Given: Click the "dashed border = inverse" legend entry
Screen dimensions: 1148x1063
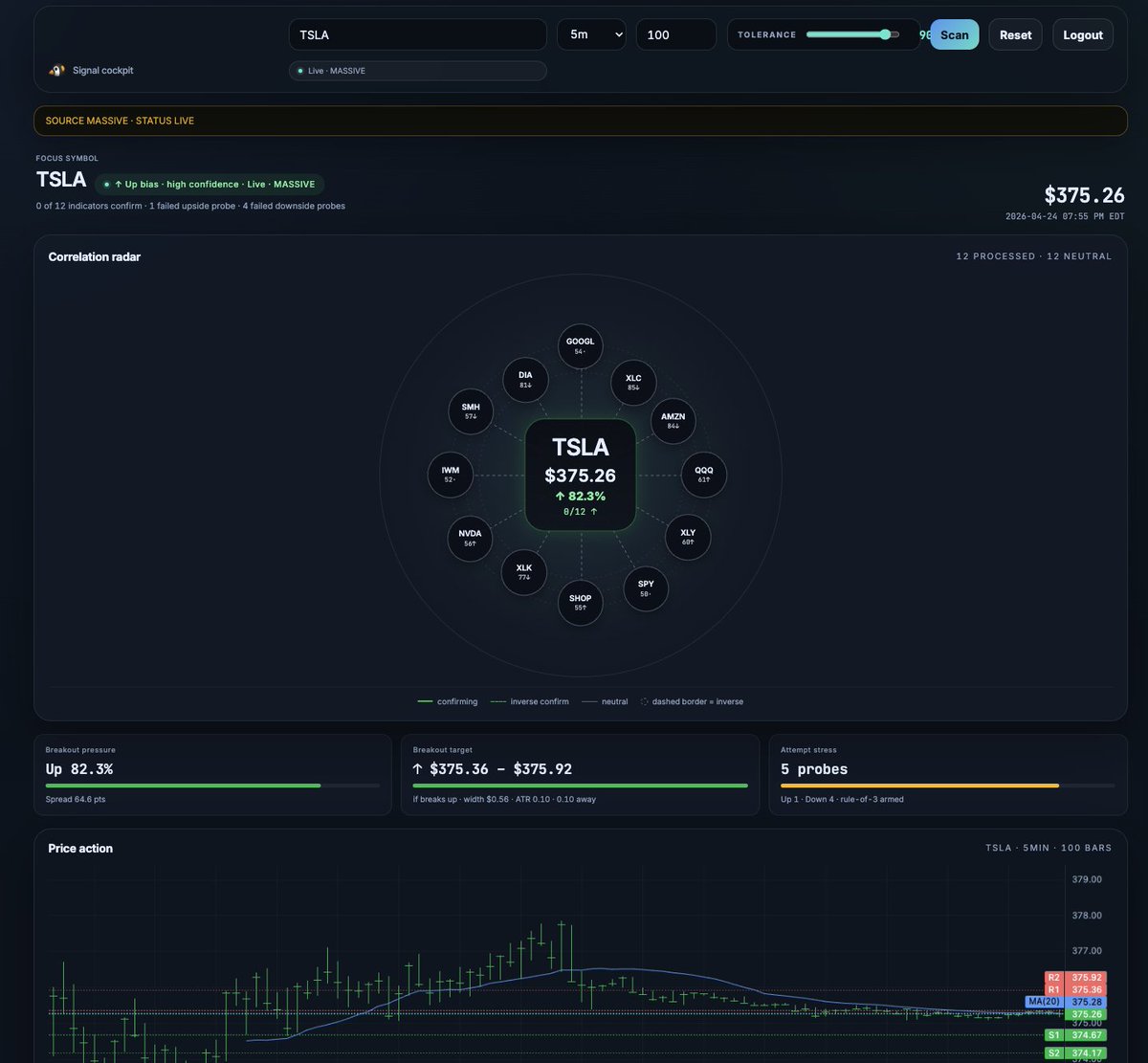Looking at the screenshot, I should click(692, 701).
